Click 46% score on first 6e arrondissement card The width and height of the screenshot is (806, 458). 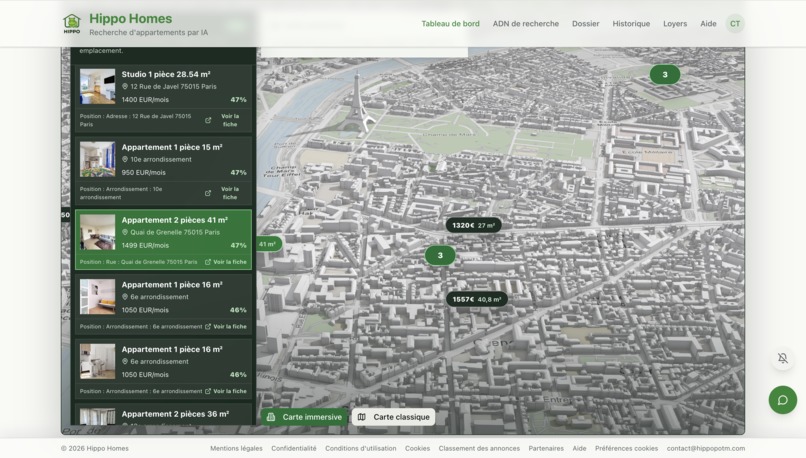point(238,310)
